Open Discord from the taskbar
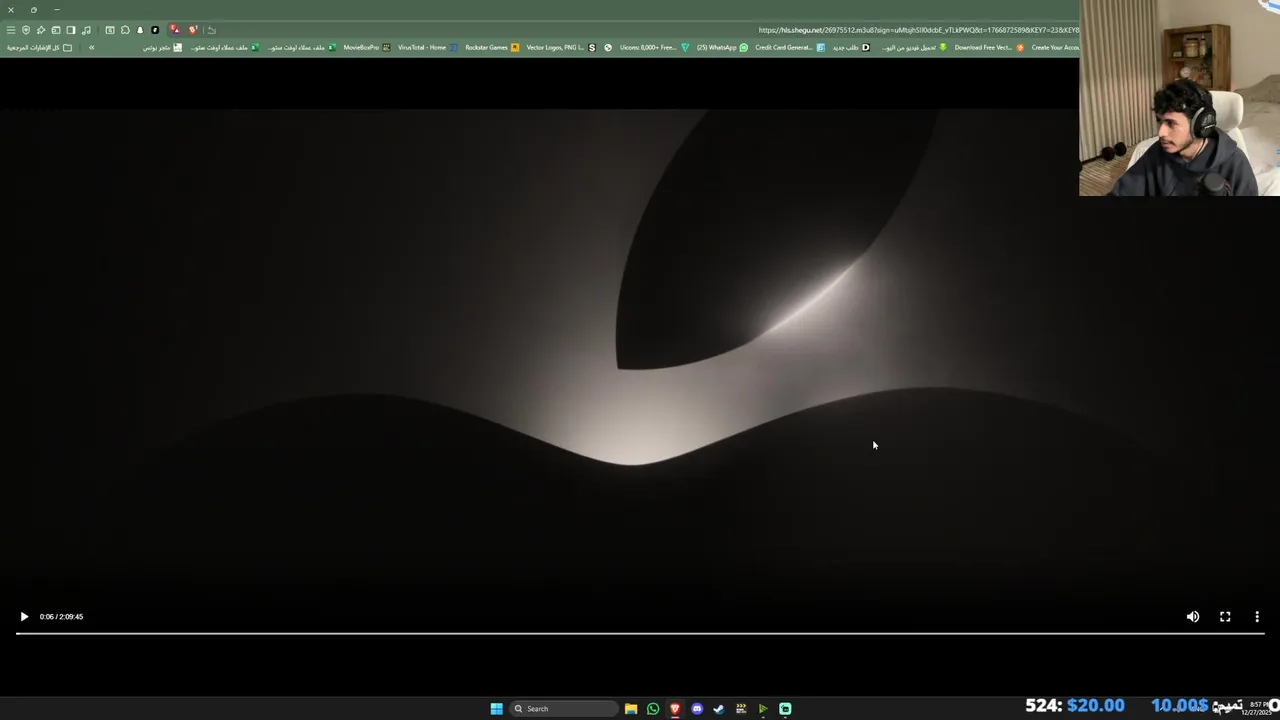 (697, 709)
